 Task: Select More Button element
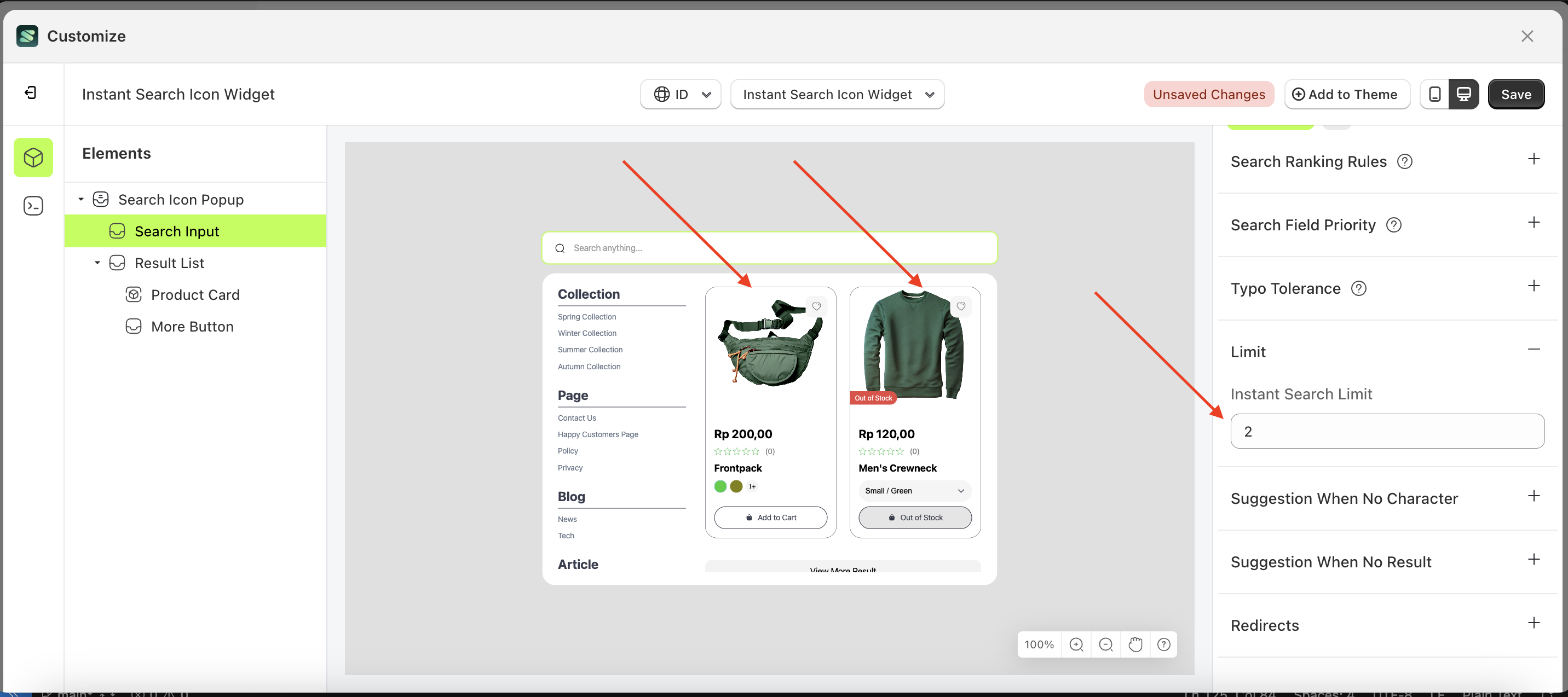point(192,327)
